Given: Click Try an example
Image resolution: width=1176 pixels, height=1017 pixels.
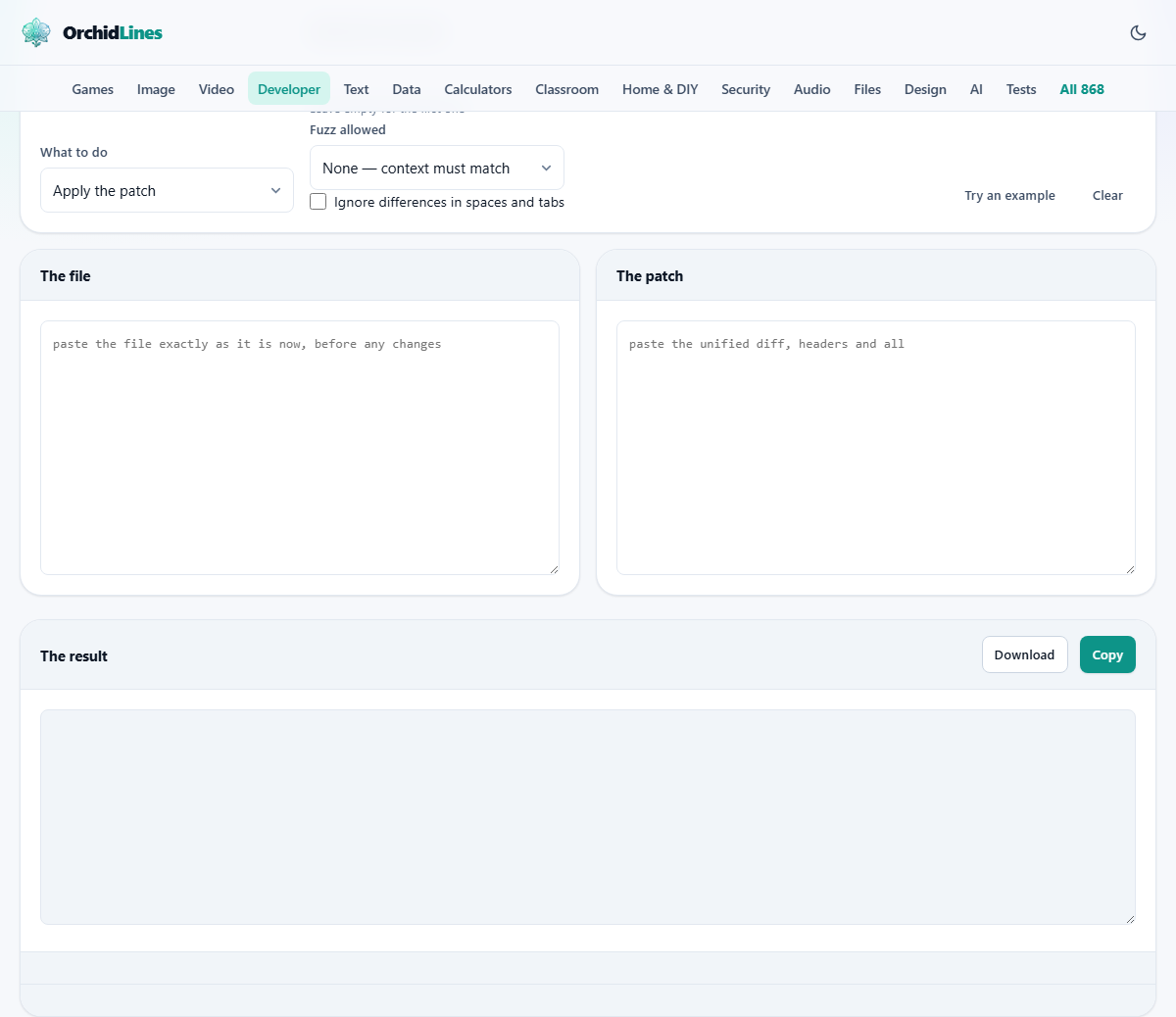Looking at the screenshot, I should coord(1009,195).
